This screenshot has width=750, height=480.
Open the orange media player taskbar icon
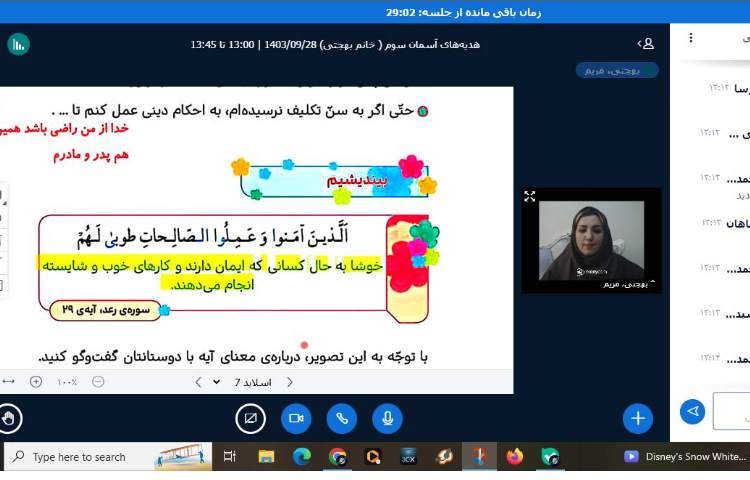373,457
